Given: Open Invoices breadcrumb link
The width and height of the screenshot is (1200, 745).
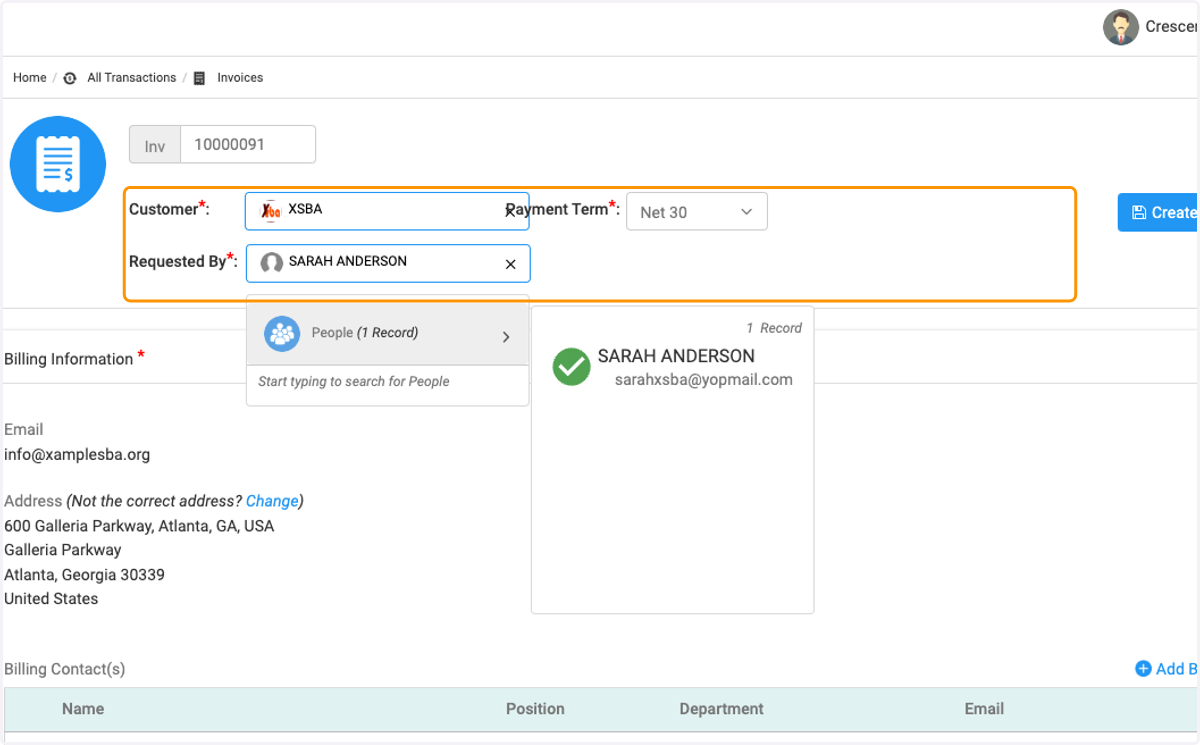Looking at the screenshot, I should pos(240,78).
